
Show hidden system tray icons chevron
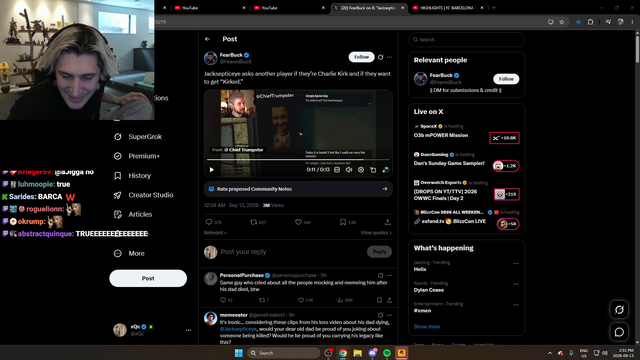click(x=550, y=353)
